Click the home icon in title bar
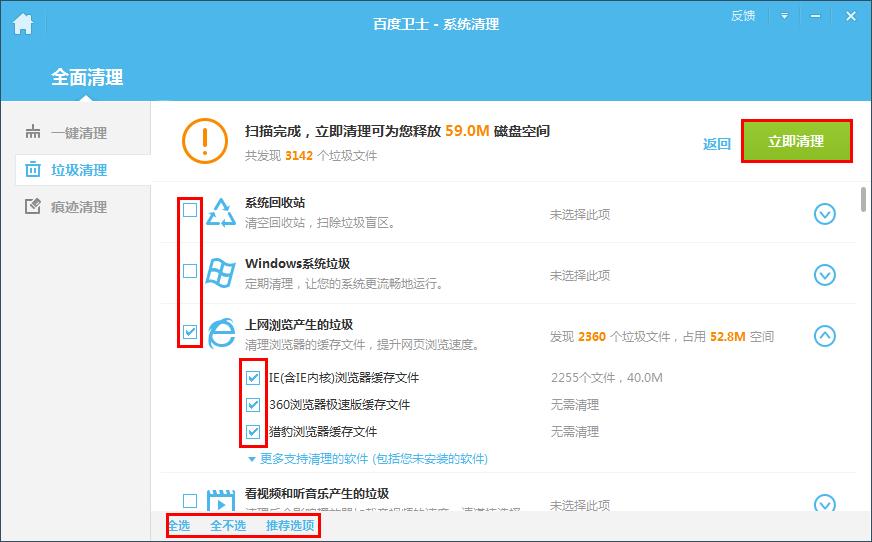This screenshot has height=542, width=872. tap(22, 24)
